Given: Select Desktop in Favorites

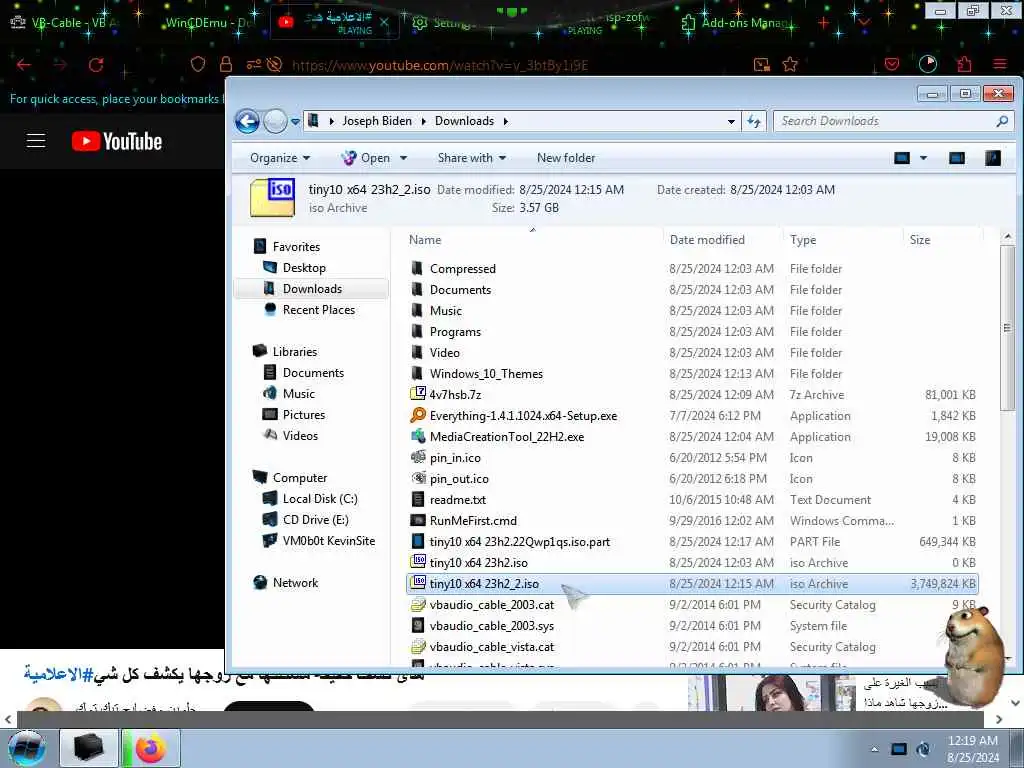Looking at the screenshot, I should click(x=304, y=268).
